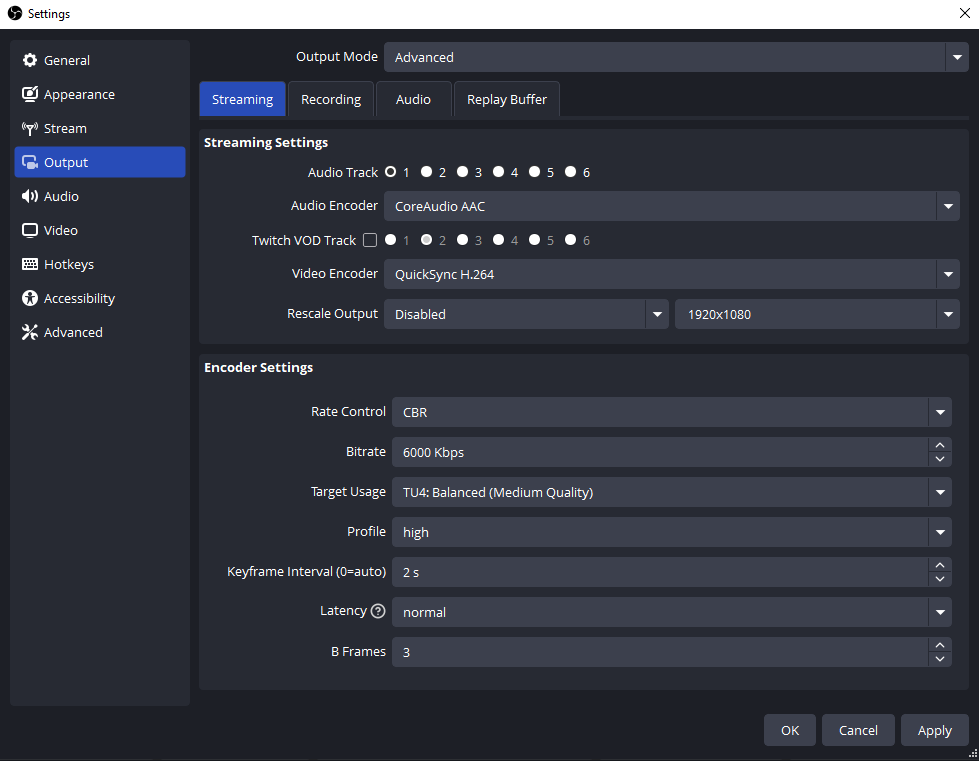Enable the Twitch VOD Track checkbox
Image resolution: width=979 pixels, height=761 pixels.
coord(369,240)
